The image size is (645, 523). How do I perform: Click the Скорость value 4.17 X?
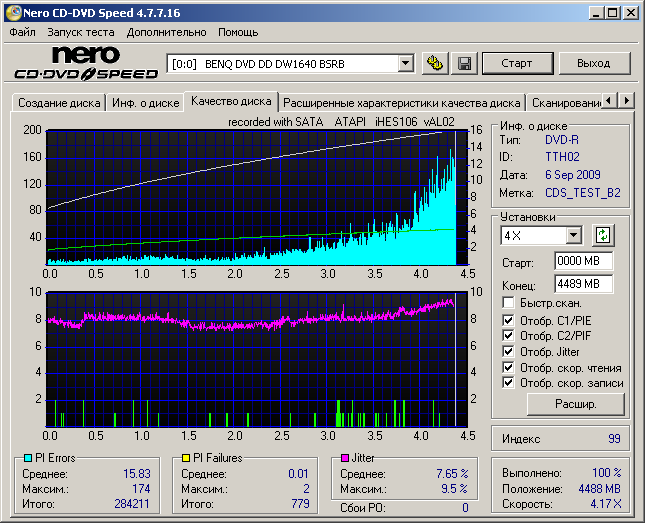(606, 504)
